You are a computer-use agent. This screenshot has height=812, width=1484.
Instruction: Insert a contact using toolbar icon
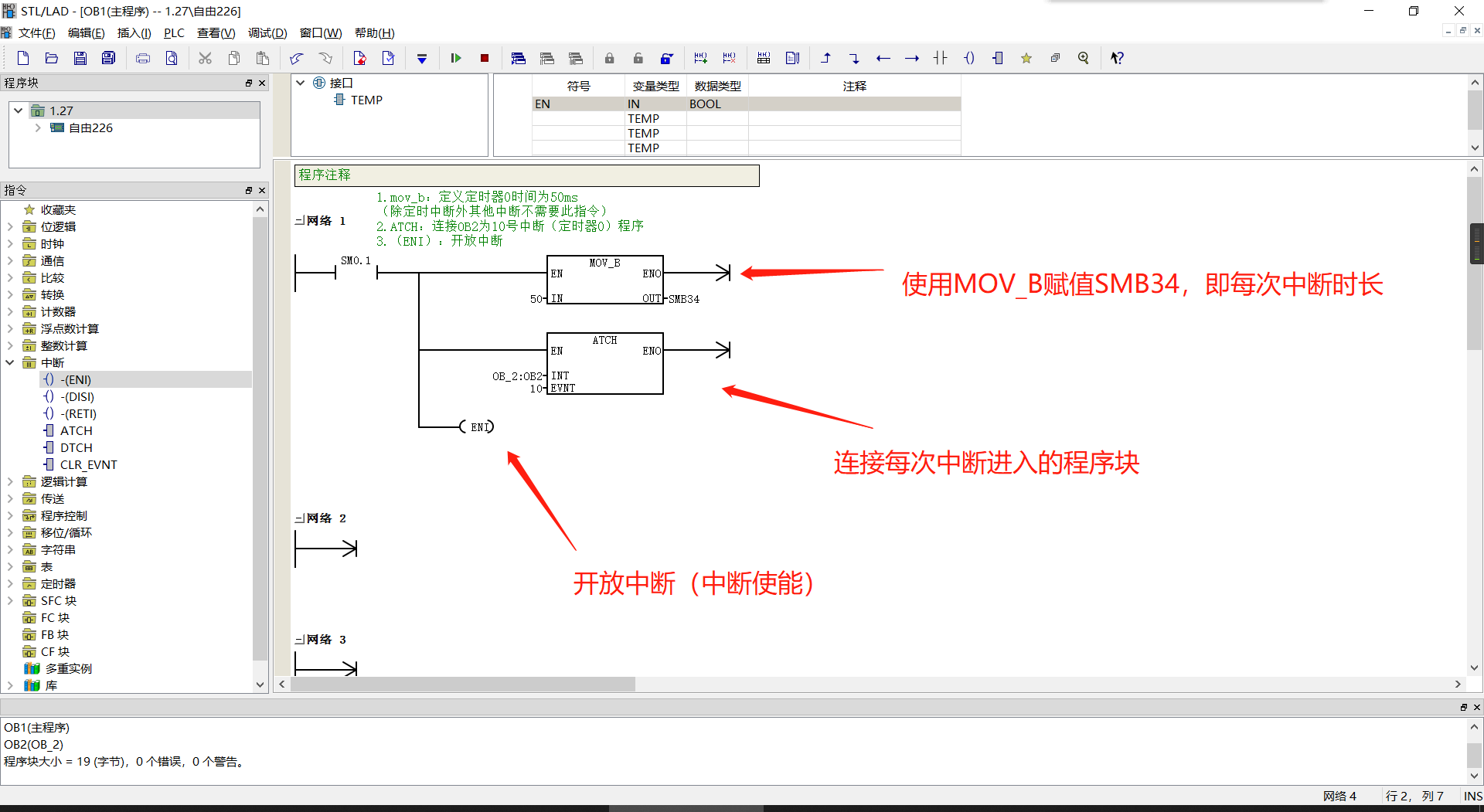[941, 58]
